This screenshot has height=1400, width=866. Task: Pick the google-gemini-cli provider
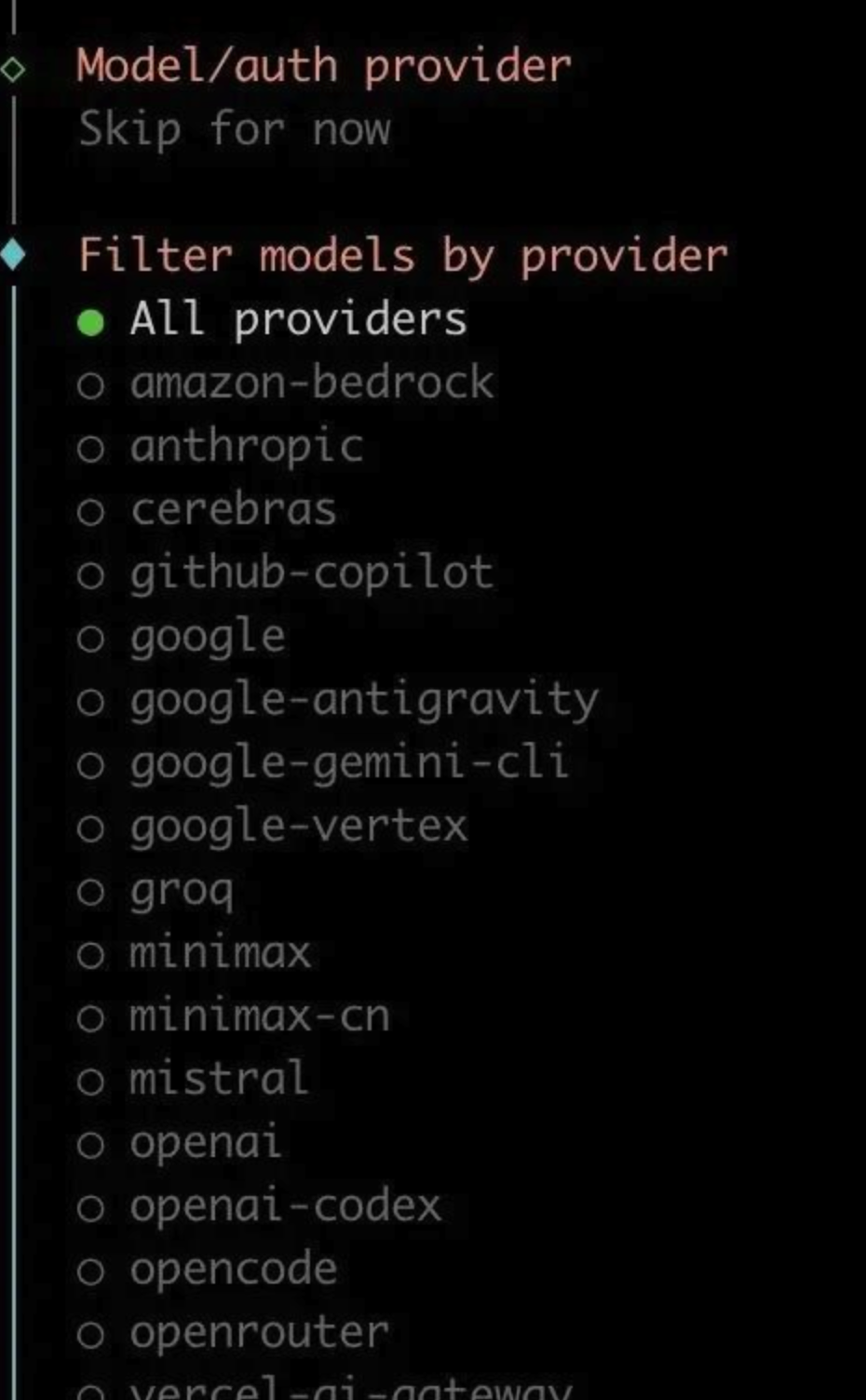349,763
